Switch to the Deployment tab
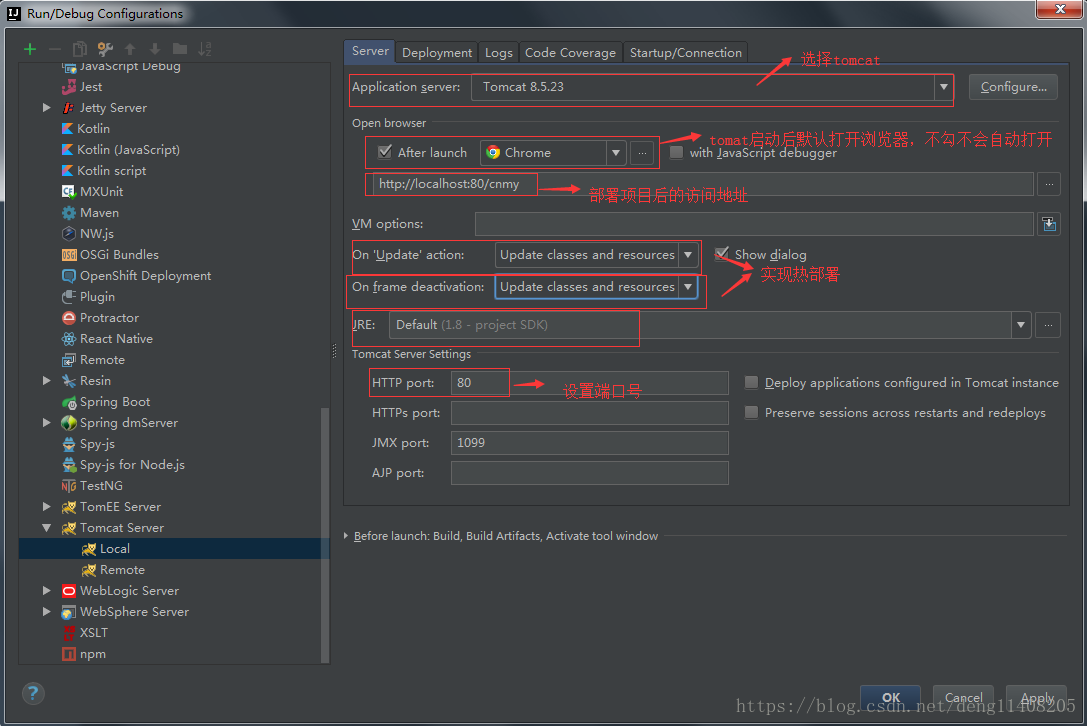1087x726 pixels. click(437, 53)
